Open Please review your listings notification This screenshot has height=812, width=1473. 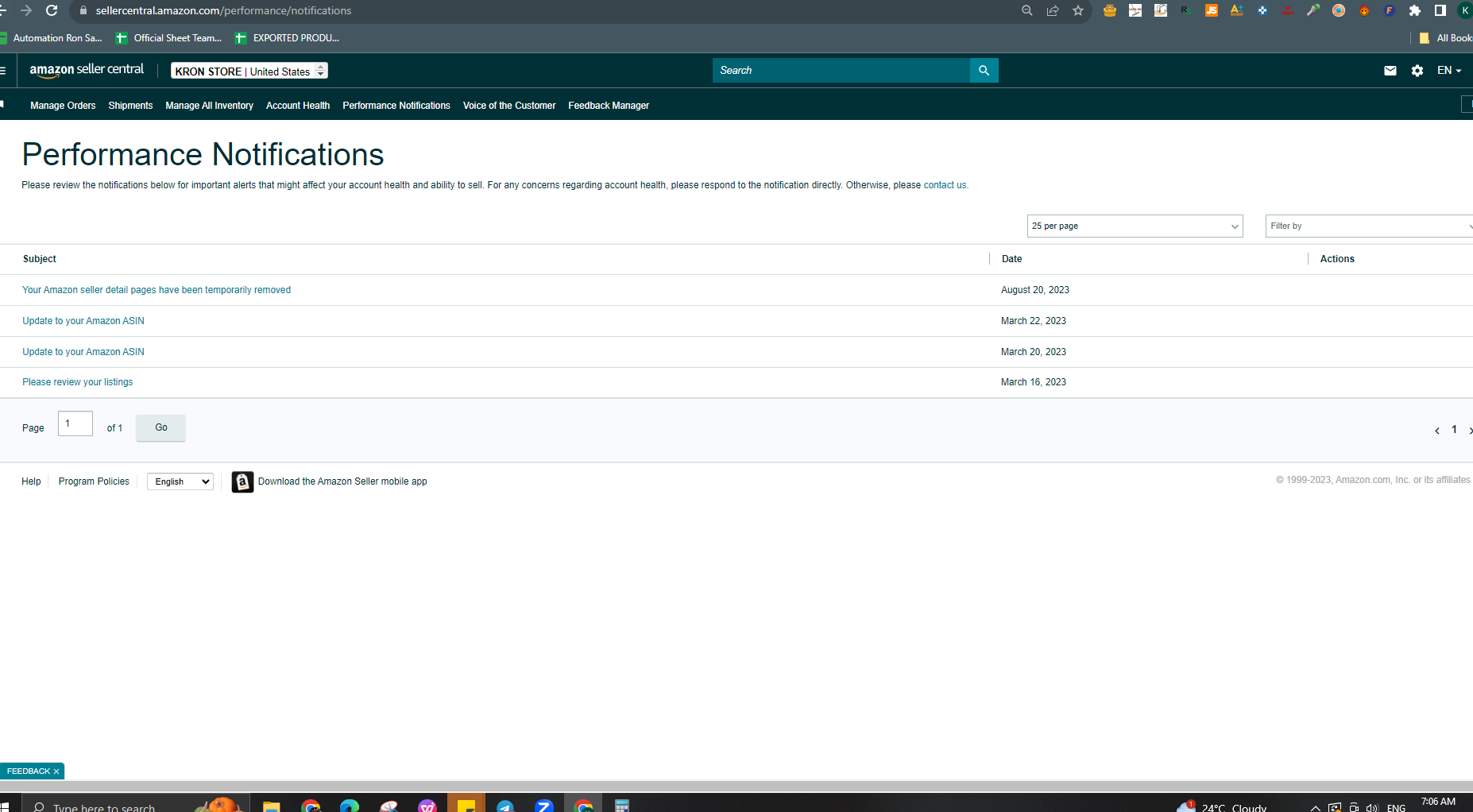coord(78,382)
